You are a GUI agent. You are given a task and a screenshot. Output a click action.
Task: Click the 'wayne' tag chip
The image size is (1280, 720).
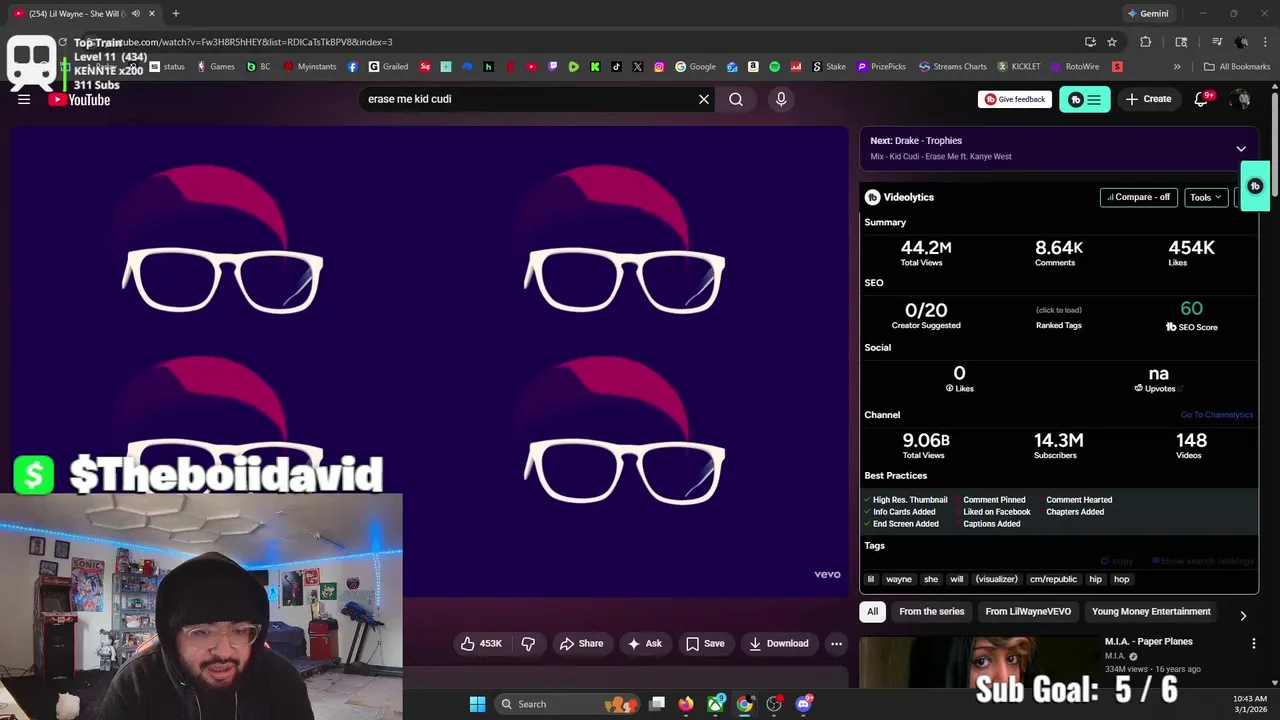(899, 579)
